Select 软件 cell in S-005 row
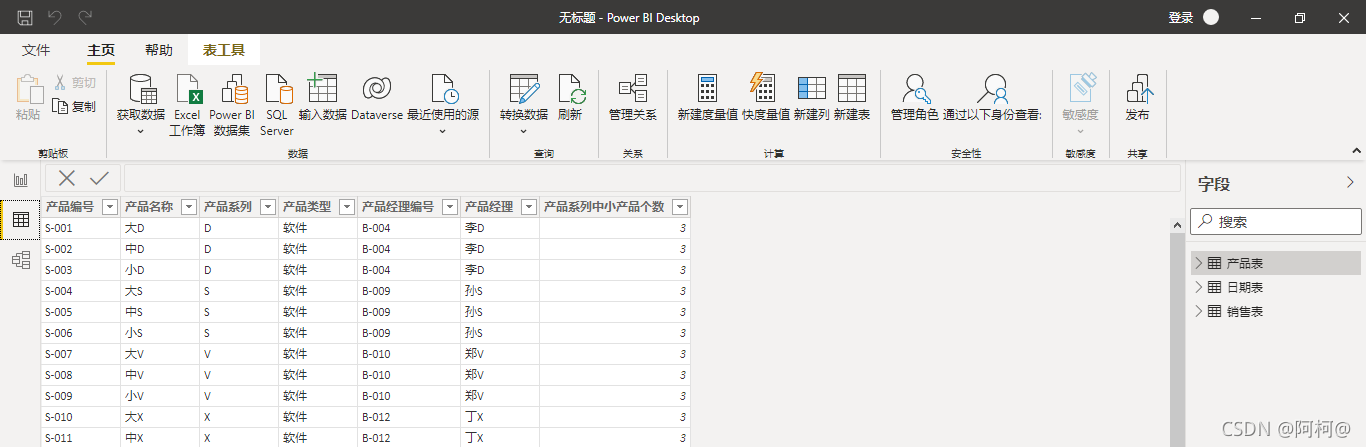Screen dimensions: 1366x447 click(x=318, y=312)
